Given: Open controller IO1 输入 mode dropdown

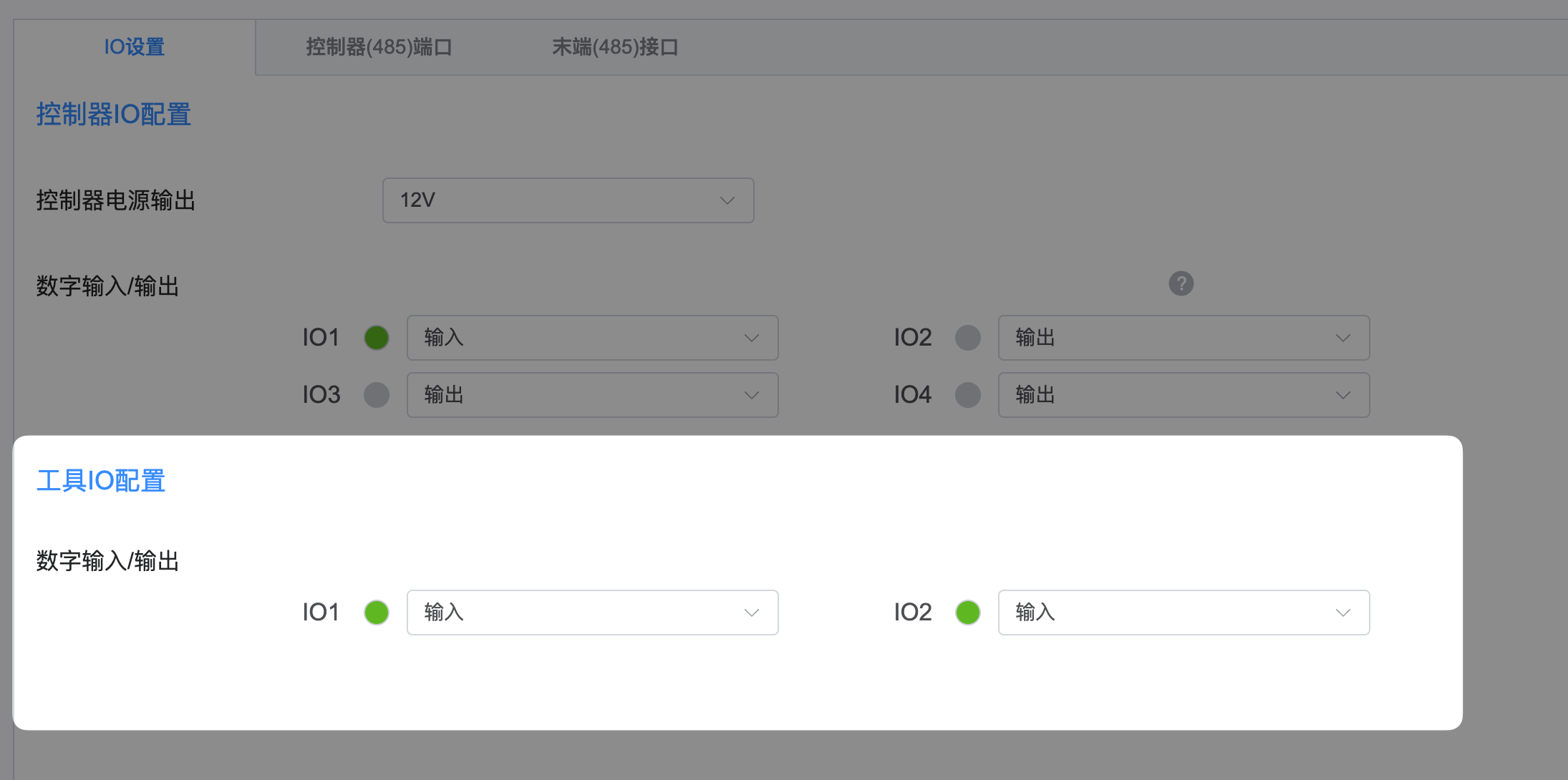Looking at the screenshot, I should [x=592, y=338].
